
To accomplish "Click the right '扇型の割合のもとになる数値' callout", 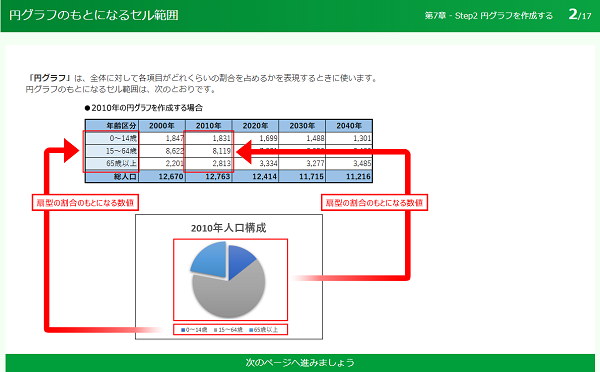I will pyautogui.click(x=374, y=202).
